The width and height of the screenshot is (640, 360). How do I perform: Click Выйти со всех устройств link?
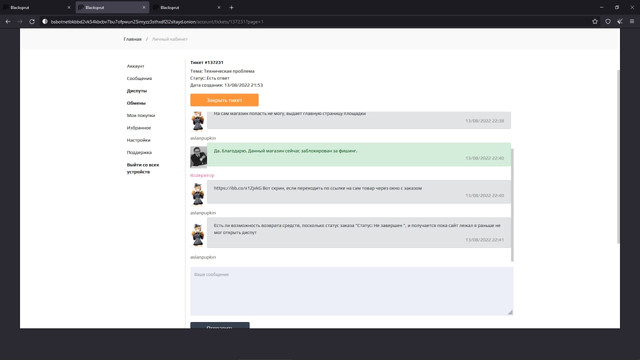click(x=143, y=168)
